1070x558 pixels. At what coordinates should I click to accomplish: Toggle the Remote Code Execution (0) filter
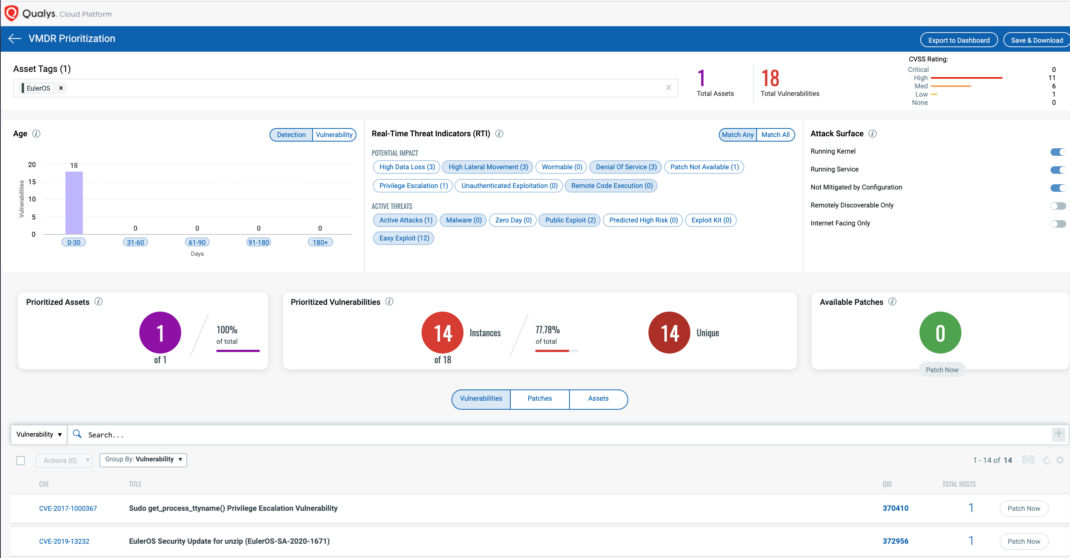[x=611, y=186]
